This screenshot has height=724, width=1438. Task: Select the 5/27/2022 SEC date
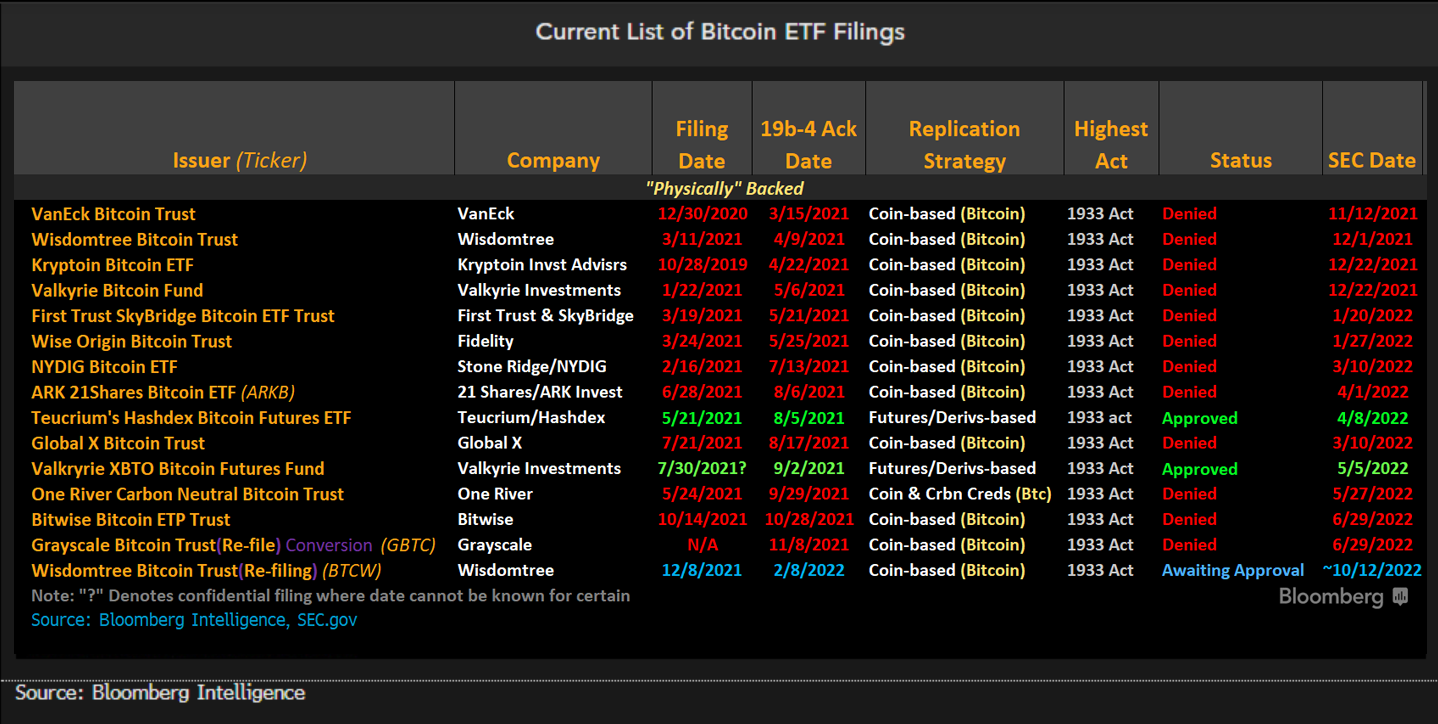click(x=1373, y=494)
